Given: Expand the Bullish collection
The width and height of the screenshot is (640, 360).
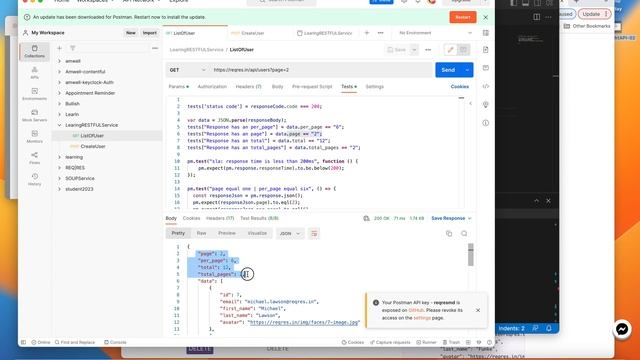Looking at the screenshot, I should click(60, 104).
